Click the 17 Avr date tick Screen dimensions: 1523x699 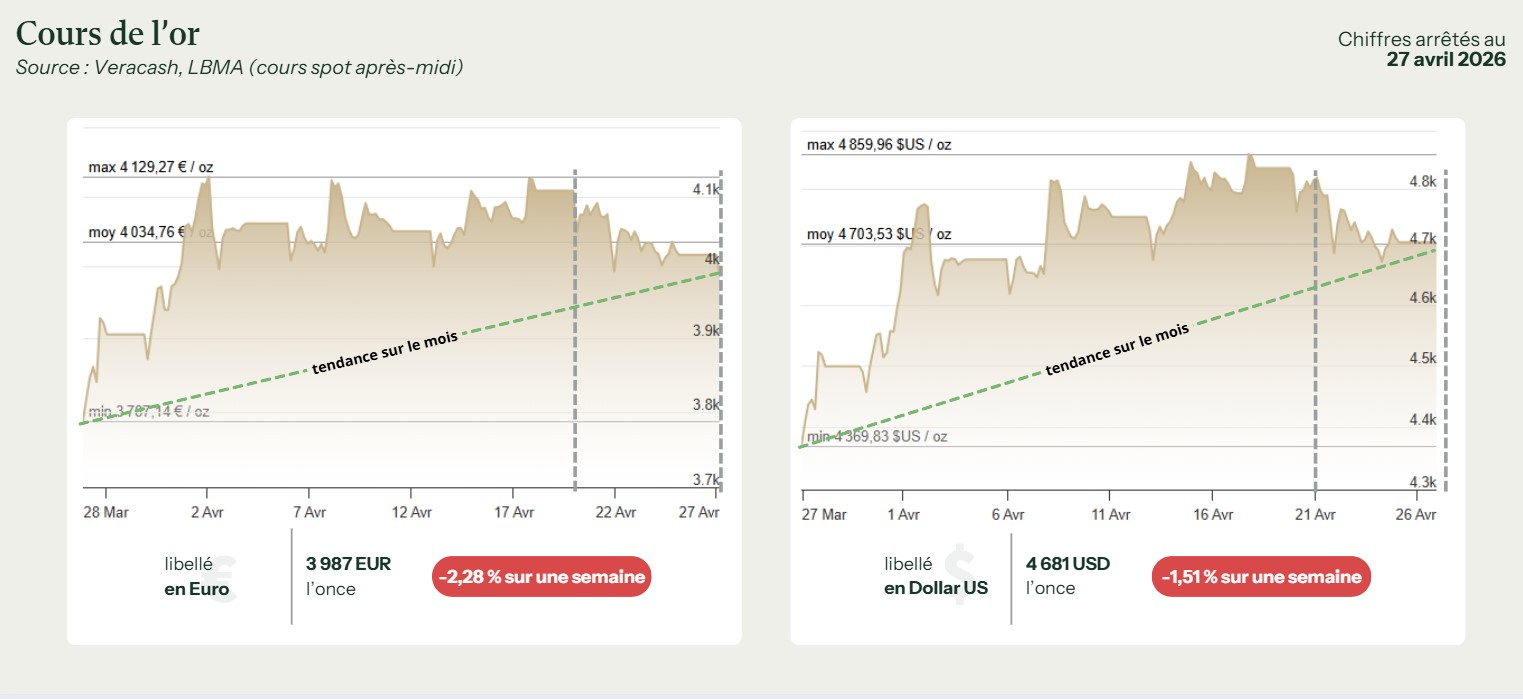(513, 512)
